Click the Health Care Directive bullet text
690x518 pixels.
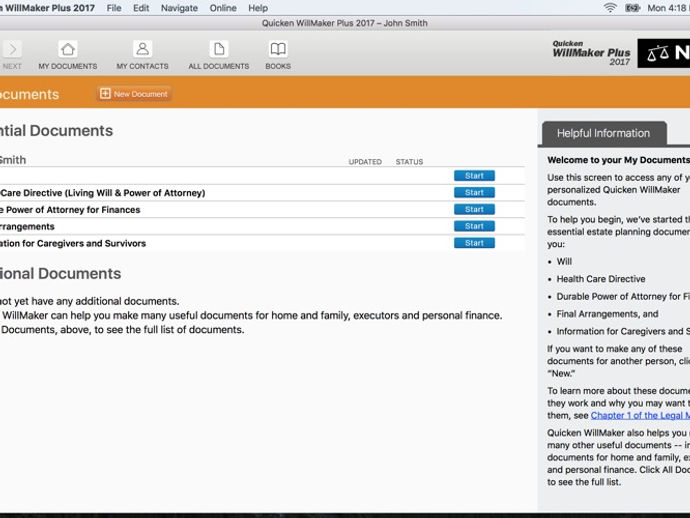point(601,279)
